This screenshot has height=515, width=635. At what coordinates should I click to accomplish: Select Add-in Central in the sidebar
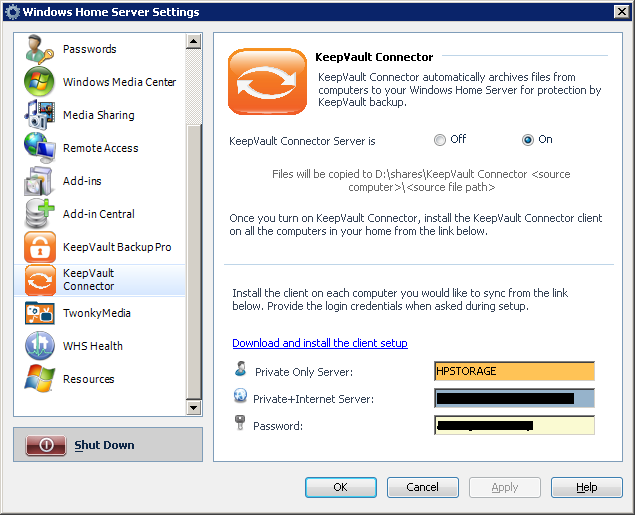99,214
